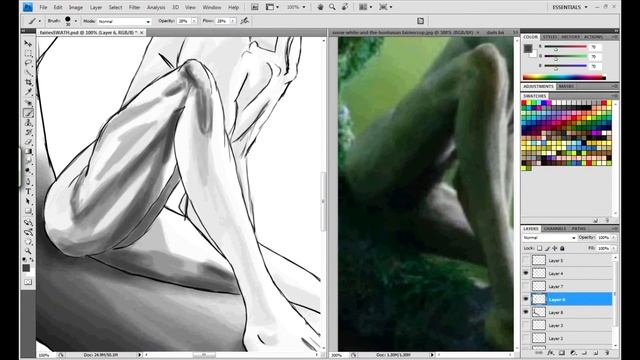Select Layer 8 thumbnail

click(x=539, y=312)
